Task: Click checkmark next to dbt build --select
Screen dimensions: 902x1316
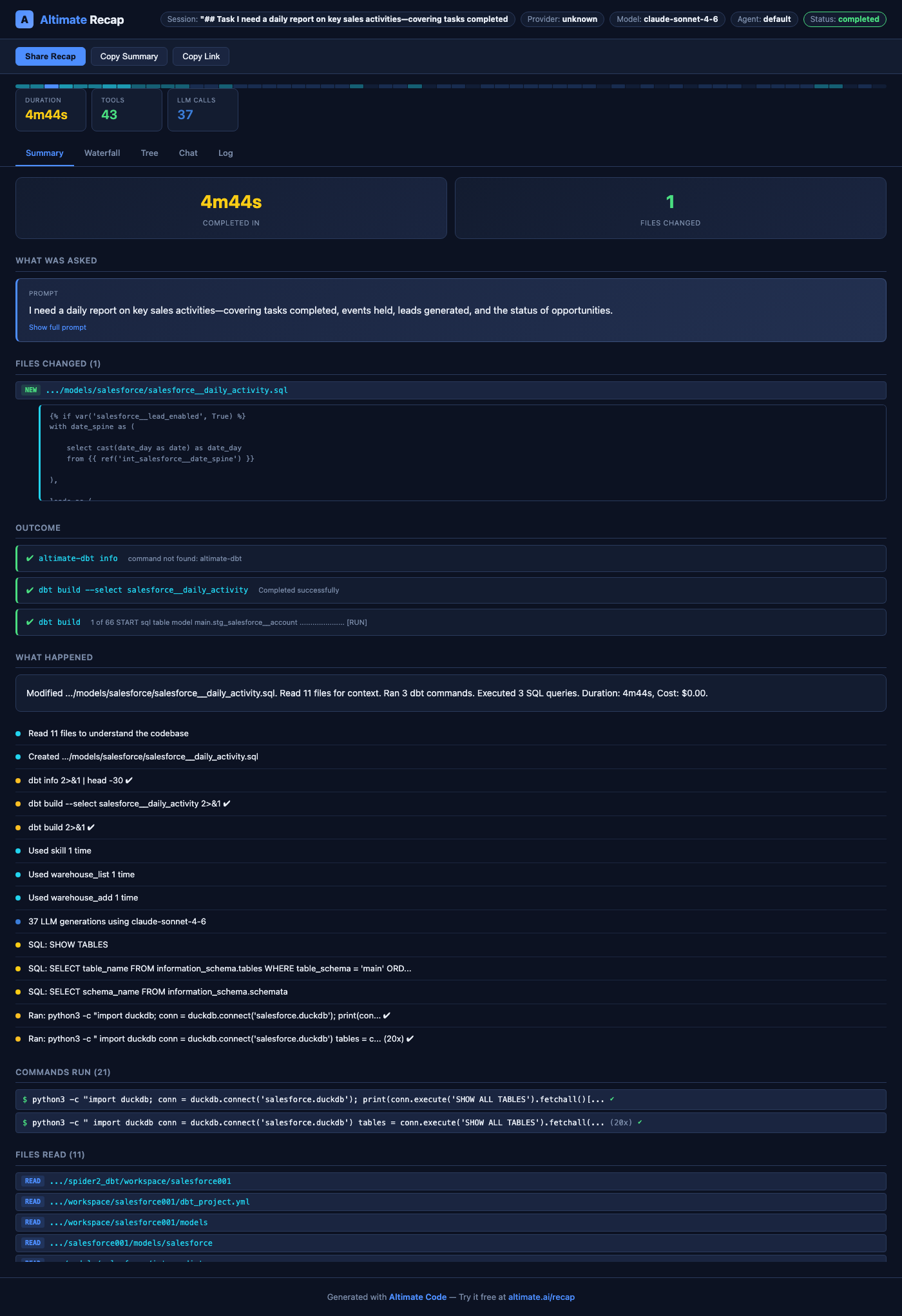Action: click(30, 590)
